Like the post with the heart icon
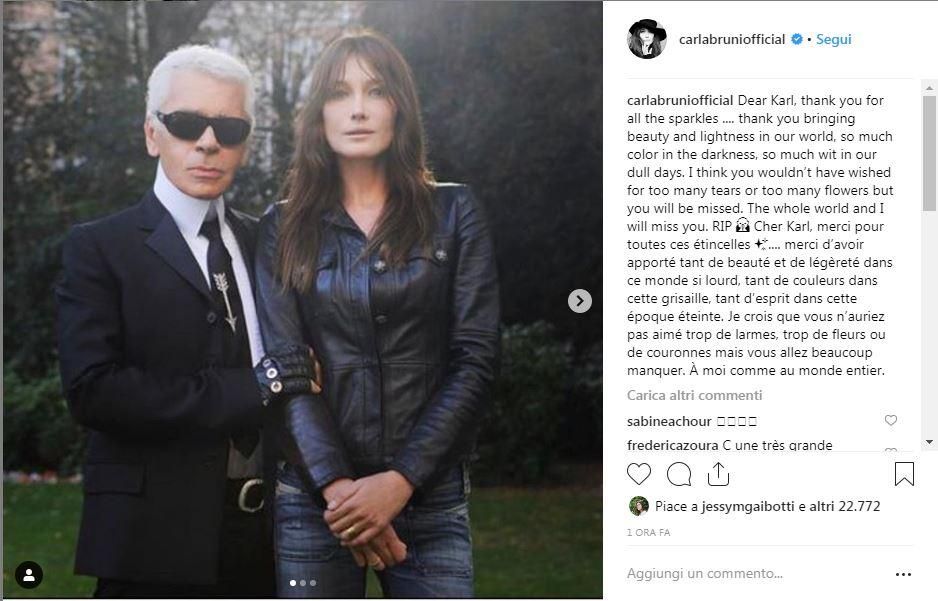The width and height of the screenshot is (938, 601). coord(638,474)
